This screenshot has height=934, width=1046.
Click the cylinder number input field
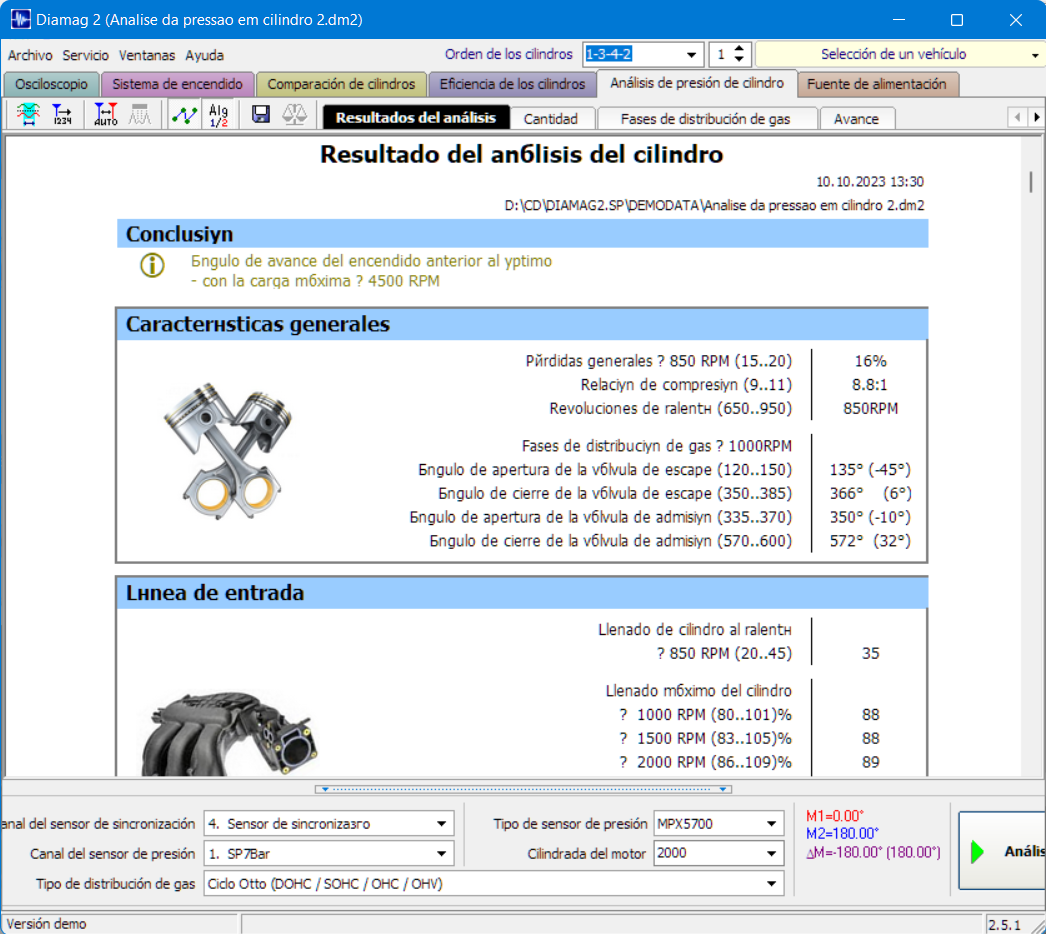[x=720, y=55]
